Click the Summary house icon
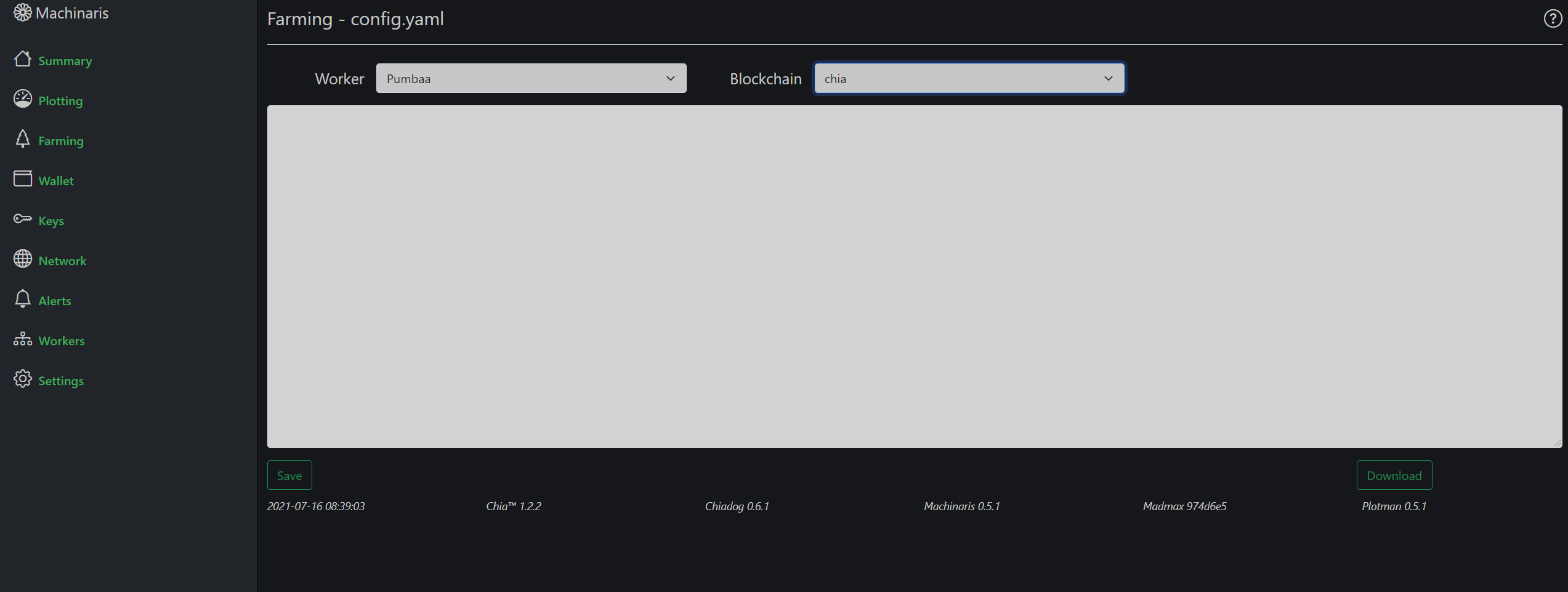Viewport: 1568px width, 592px height. [23, 59]
